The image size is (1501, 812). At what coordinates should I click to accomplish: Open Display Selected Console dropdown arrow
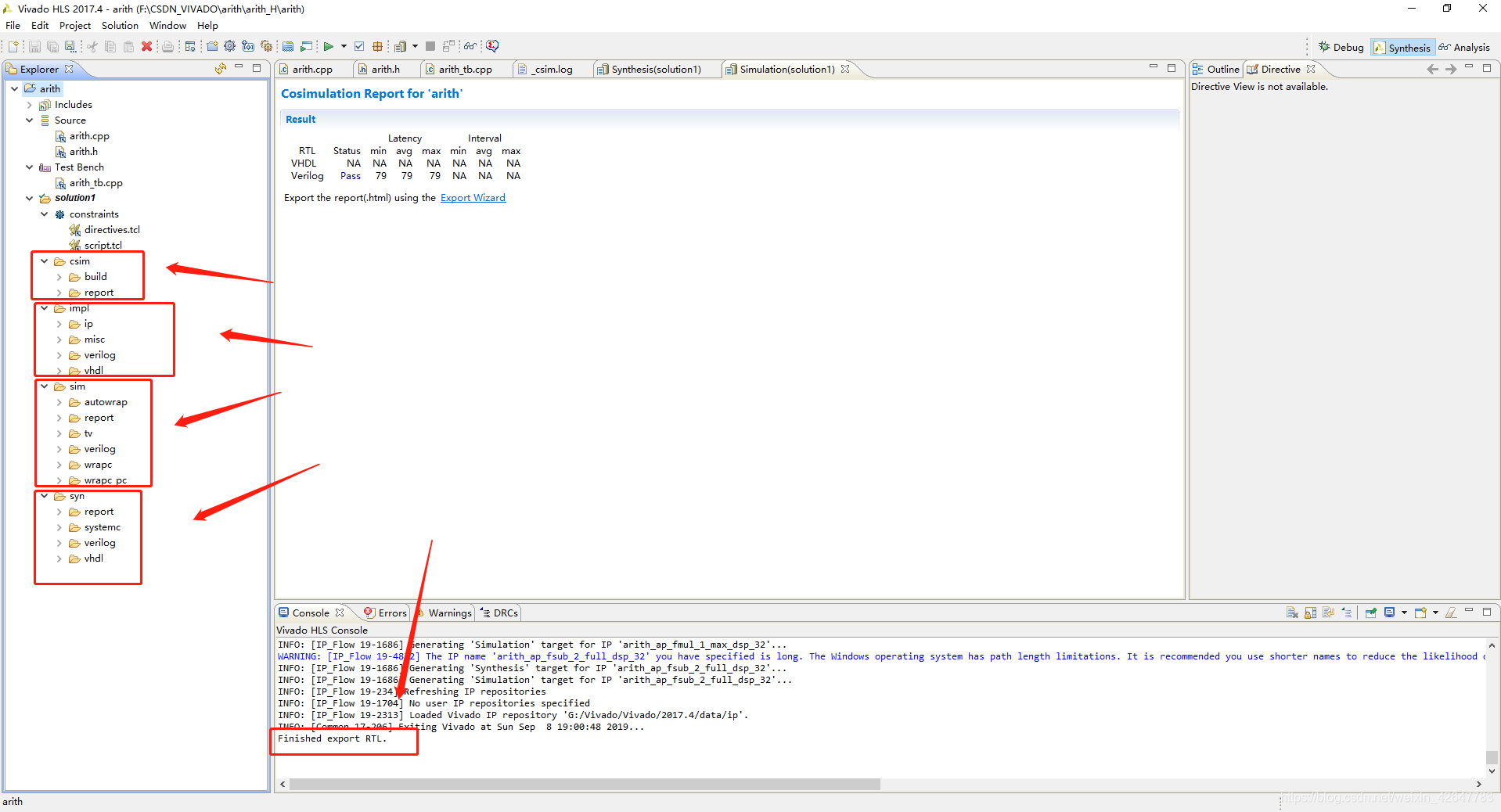pyautogui.click(x=1404, y=613)
